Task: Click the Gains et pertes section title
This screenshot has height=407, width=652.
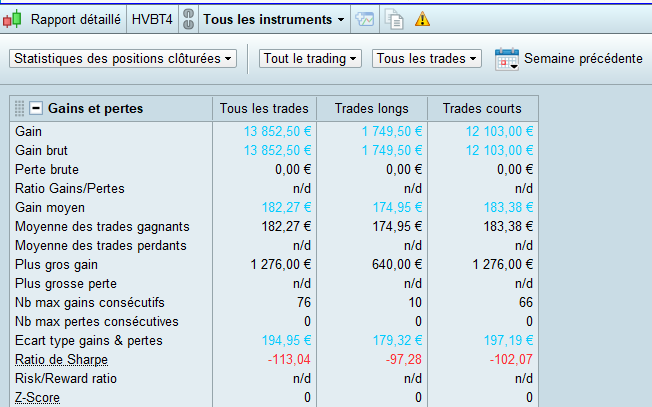Action: (x=95, y=109)
